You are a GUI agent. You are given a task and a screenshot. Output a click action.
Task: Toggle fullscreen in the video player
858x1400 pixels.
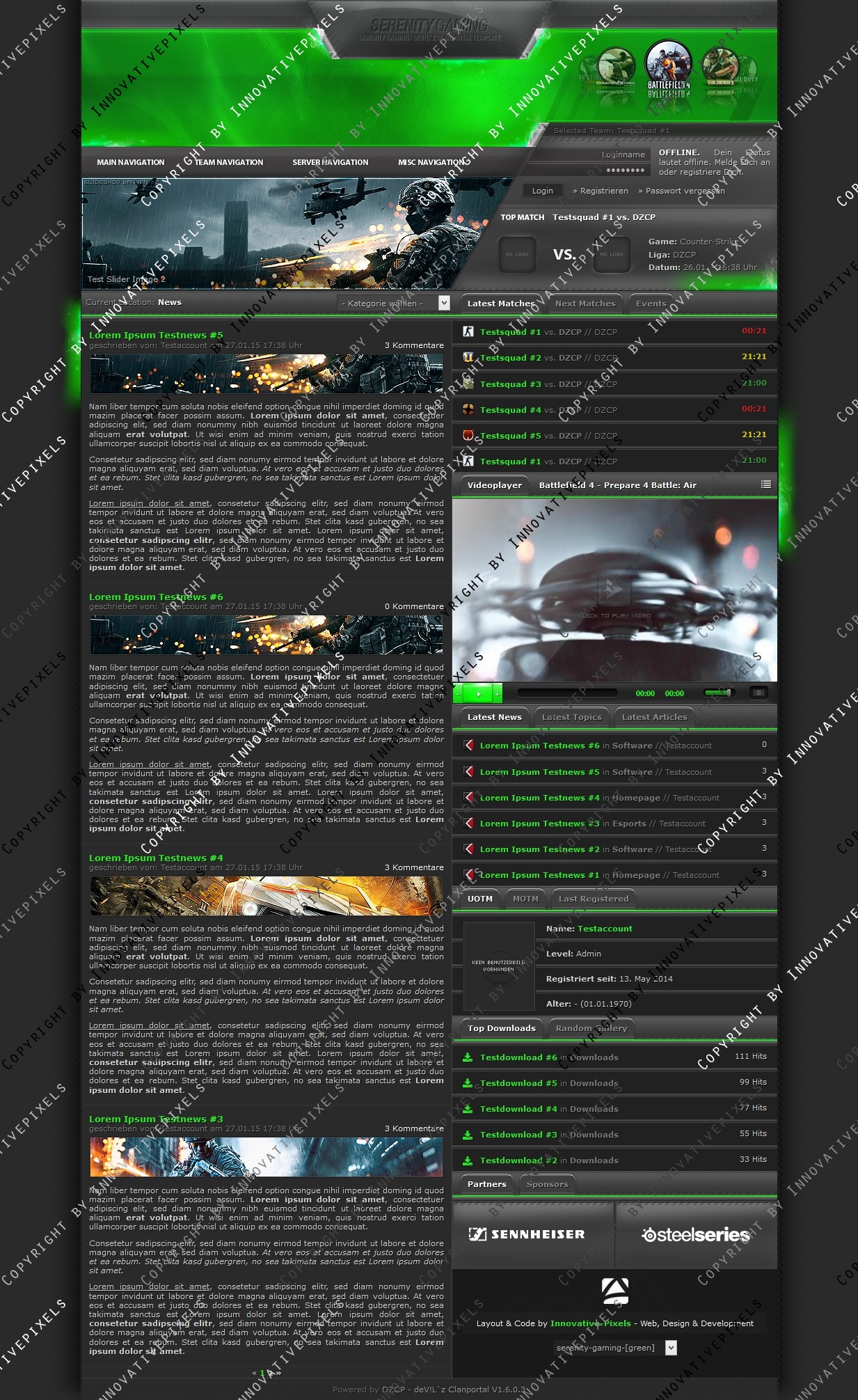point(758,693)
